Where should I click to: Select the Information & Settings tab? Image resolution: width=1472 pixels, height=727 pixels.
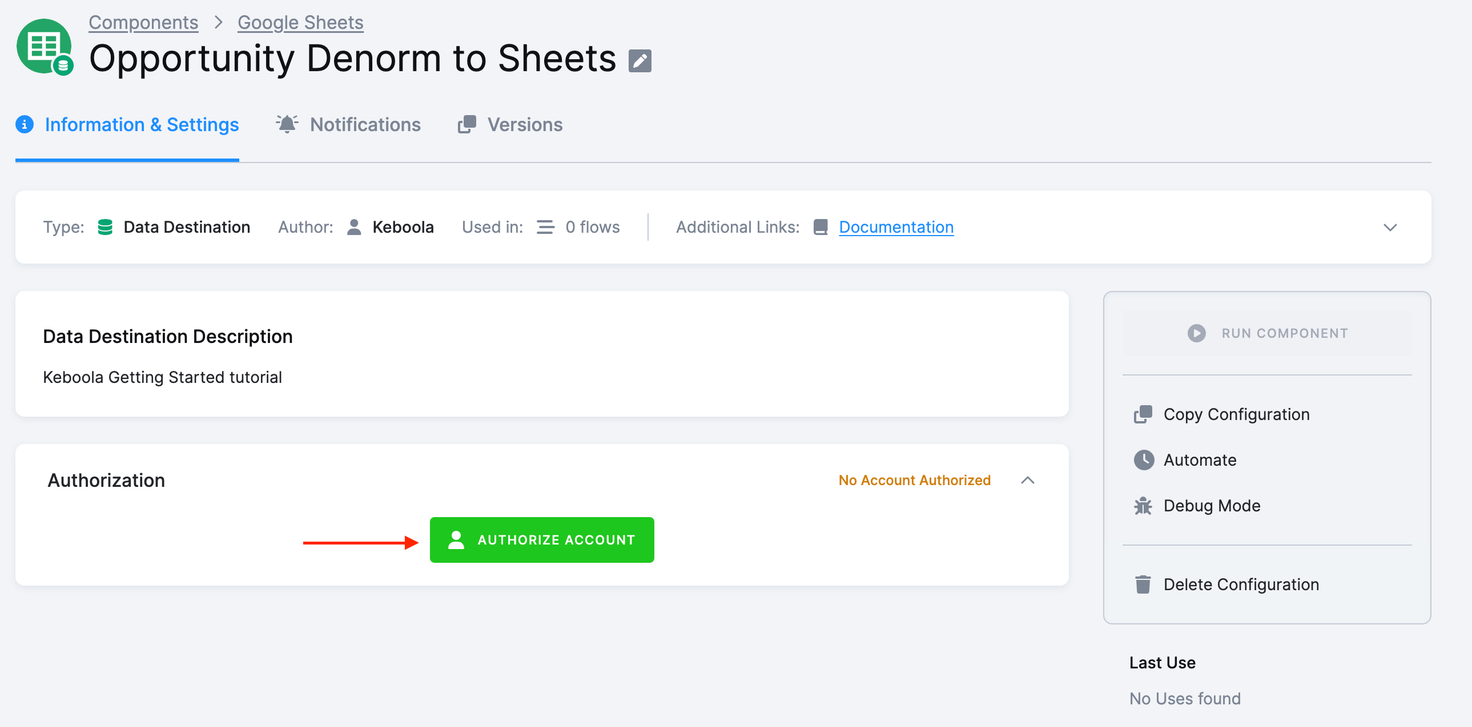(127, 125)
